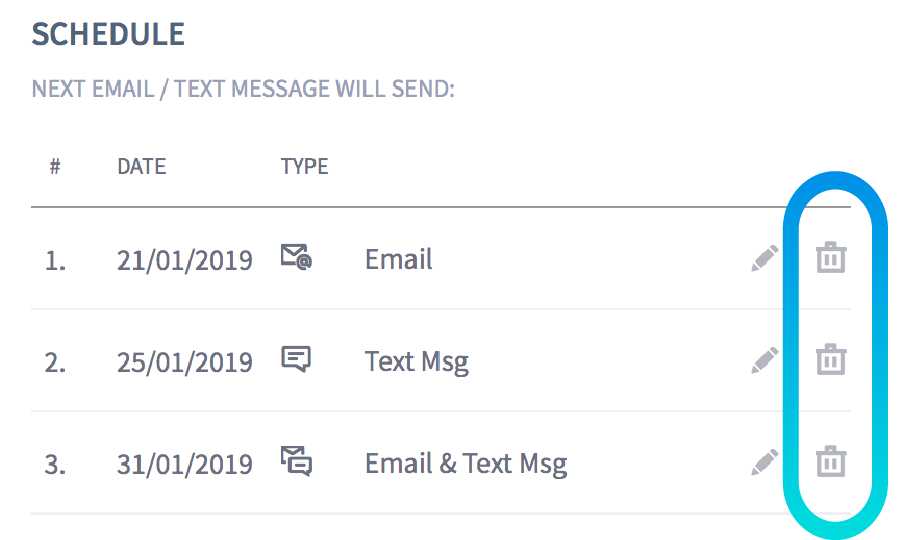Click the Email & Text Msg label
This screenshot has width=922, height=540.
point(465,464)
